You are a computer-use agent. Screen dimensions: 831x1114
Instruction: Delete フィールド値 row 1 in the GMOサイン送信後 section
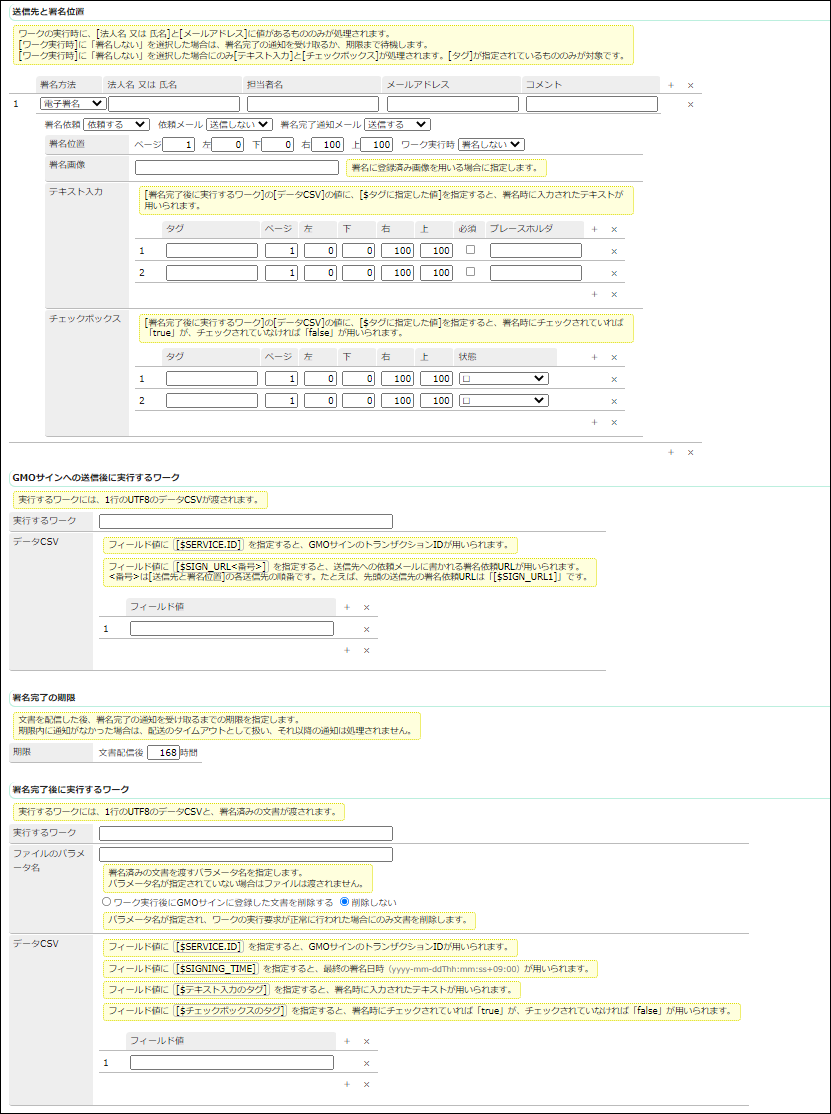tap(366, 629)
